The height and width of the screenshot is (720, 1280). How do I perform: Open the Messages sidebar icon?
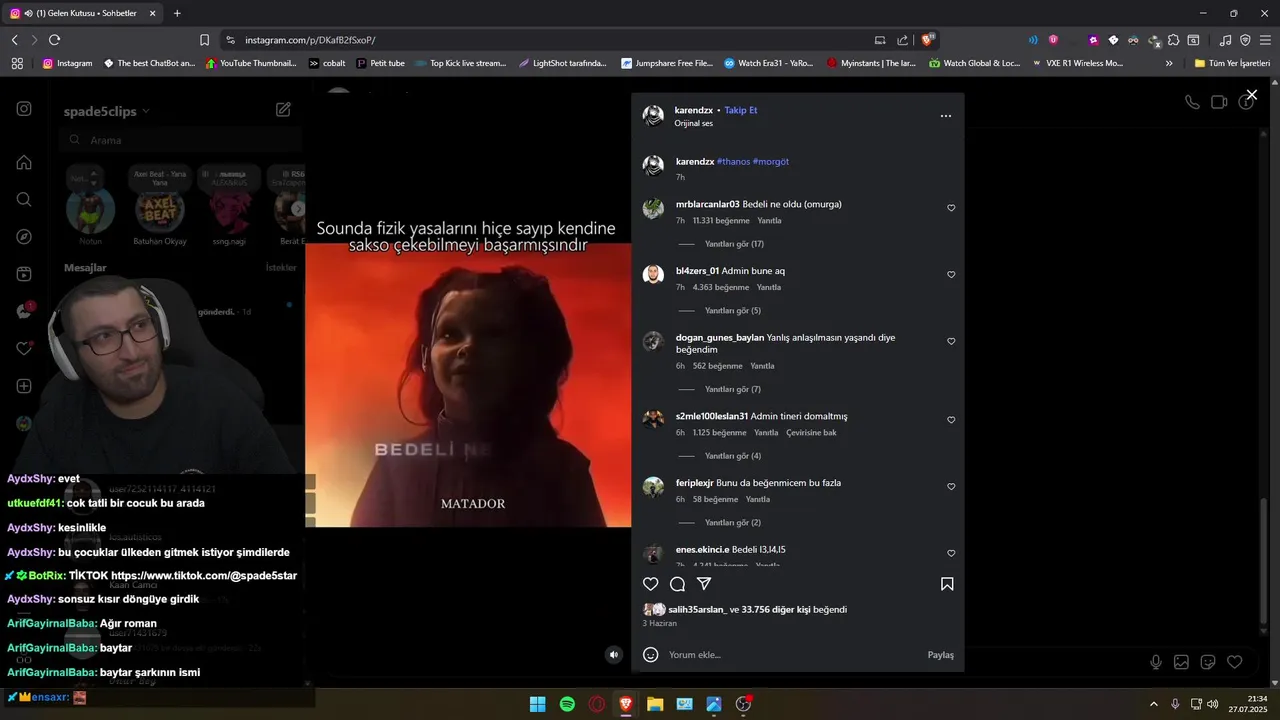24,311
